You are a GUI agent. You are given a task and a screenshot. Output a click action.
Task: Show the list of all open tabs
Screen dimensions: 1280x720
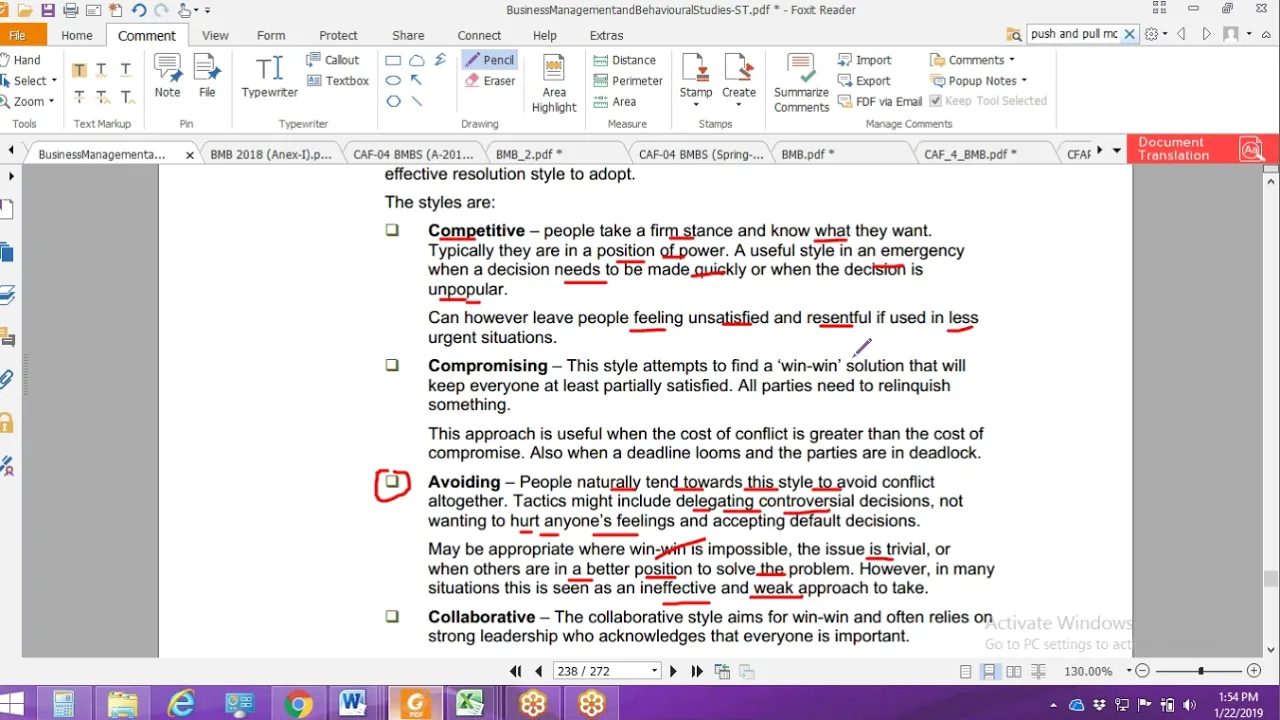click(x=1117, y=151)
